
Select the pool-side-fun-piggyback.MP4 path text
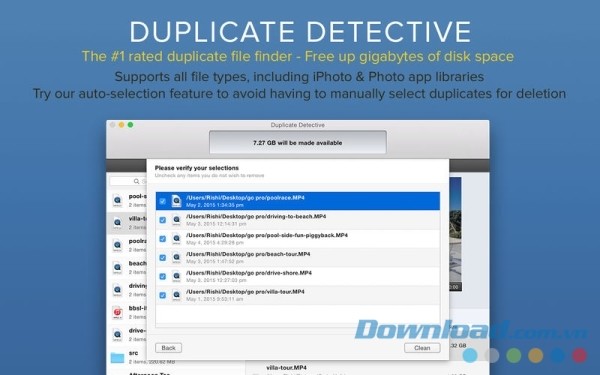(267, 235)
